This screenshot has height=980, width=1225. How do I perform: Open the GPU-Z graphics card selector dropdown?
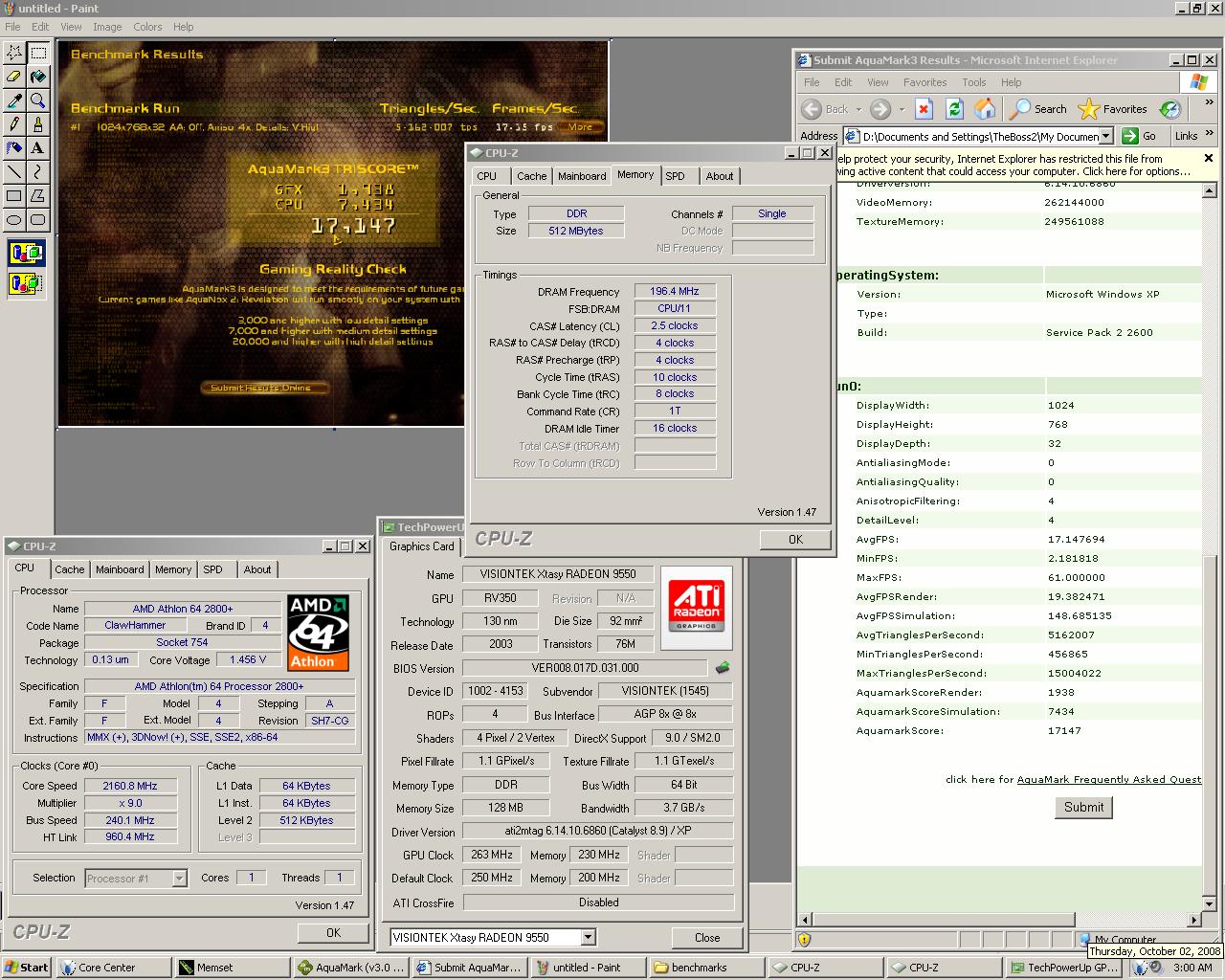[588, 937]
